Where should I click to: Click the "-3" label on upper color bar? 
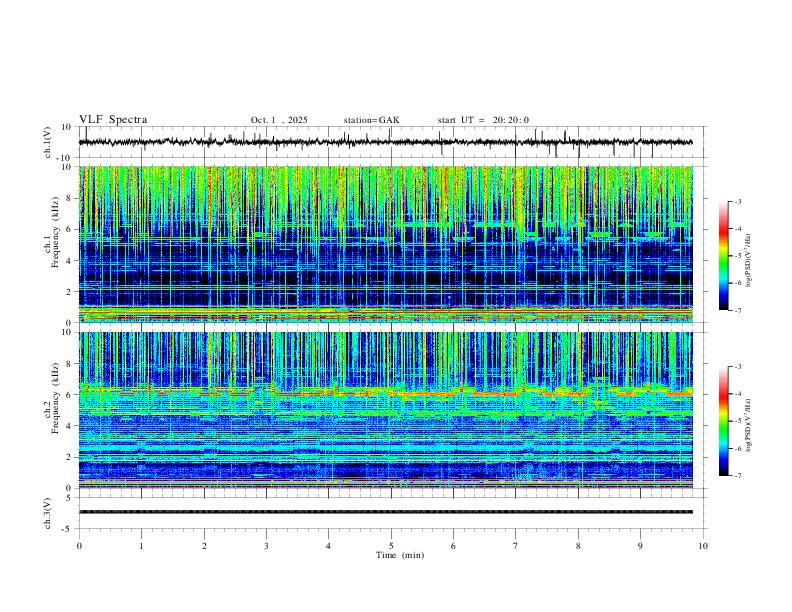737,201
